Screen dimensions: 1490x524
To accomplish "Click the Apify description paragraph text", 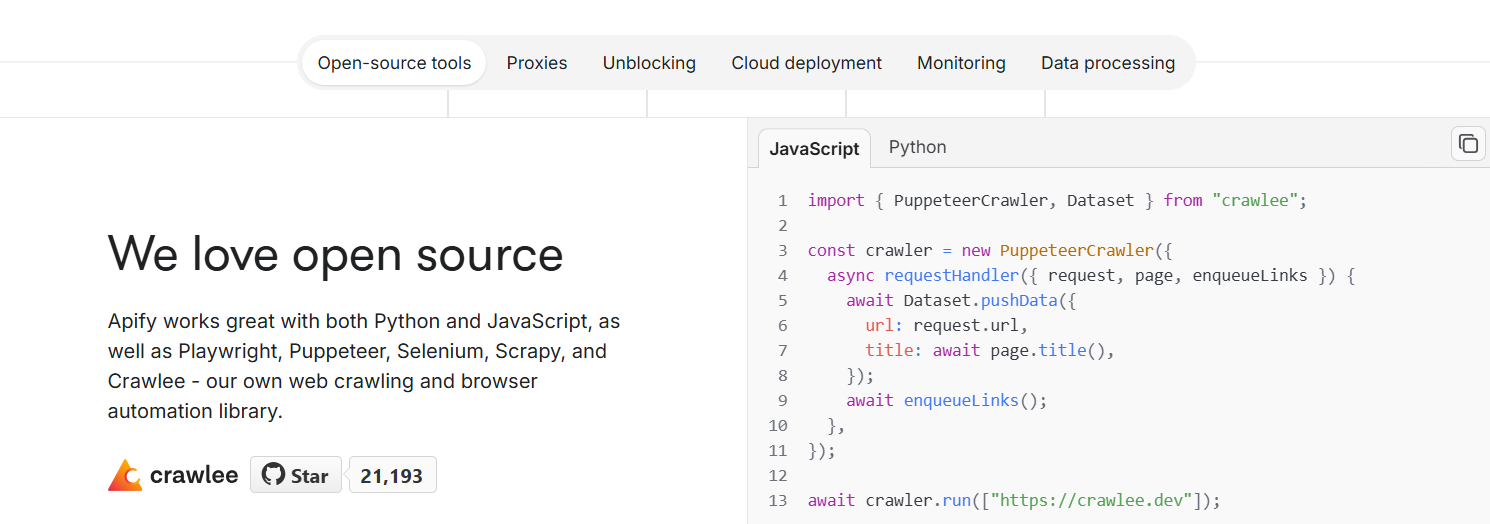I will click(x=364, y=366).
